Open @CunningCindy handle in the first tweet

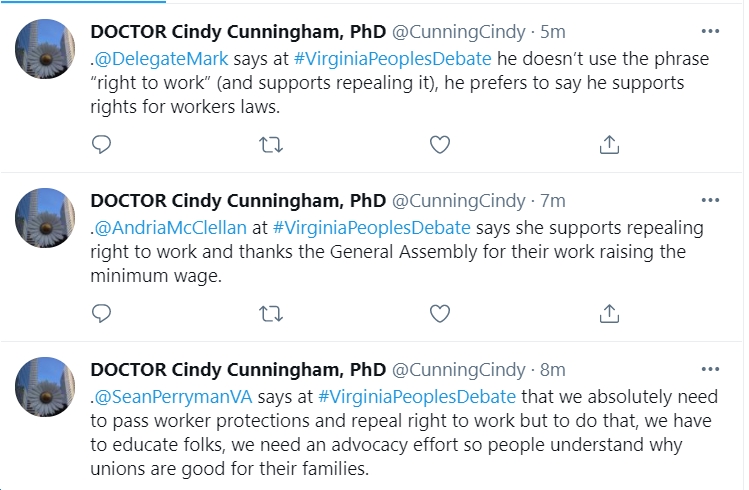click(459, 32)
